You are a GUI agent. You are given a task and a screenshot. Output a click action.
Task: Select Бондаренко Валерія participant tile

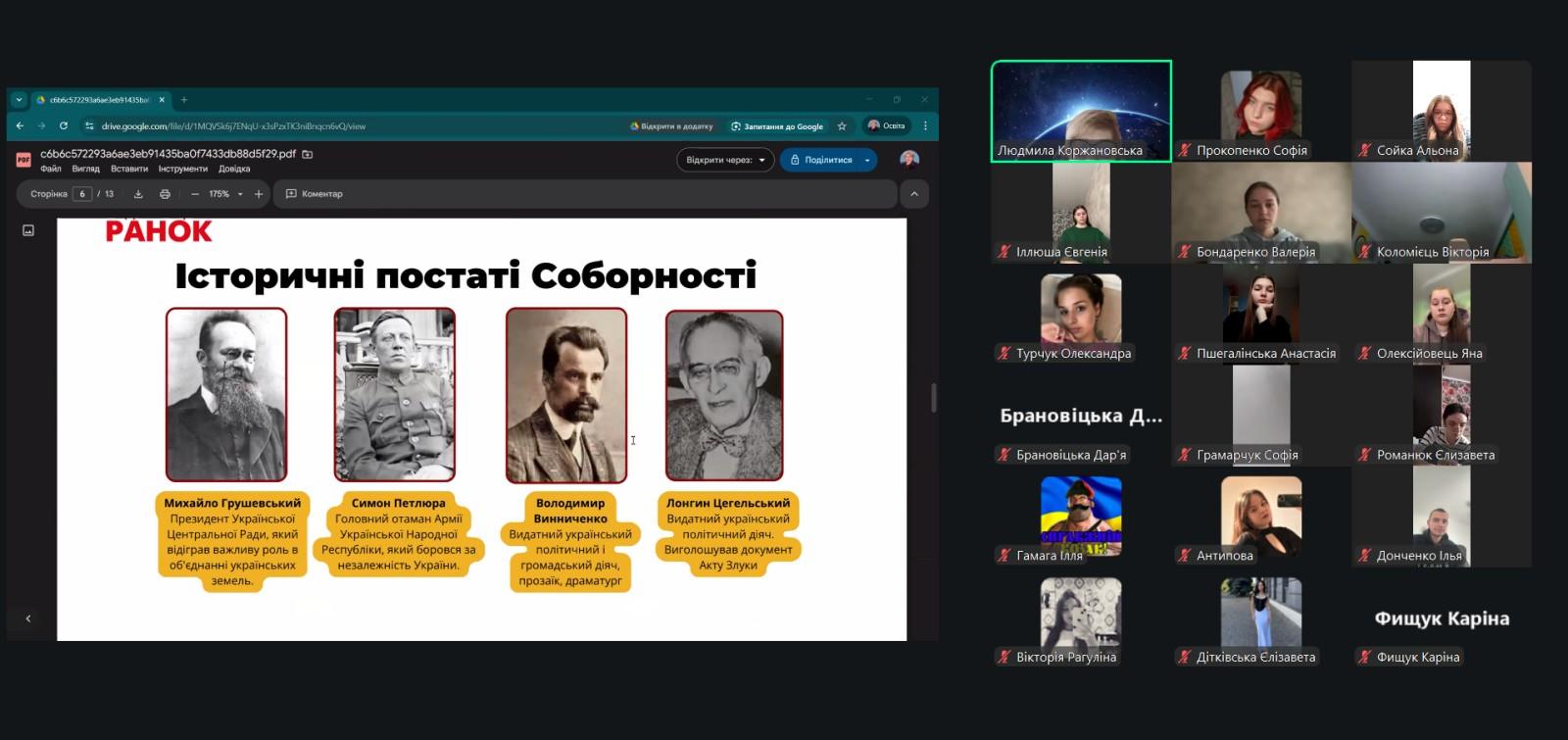coord(1261,213)
